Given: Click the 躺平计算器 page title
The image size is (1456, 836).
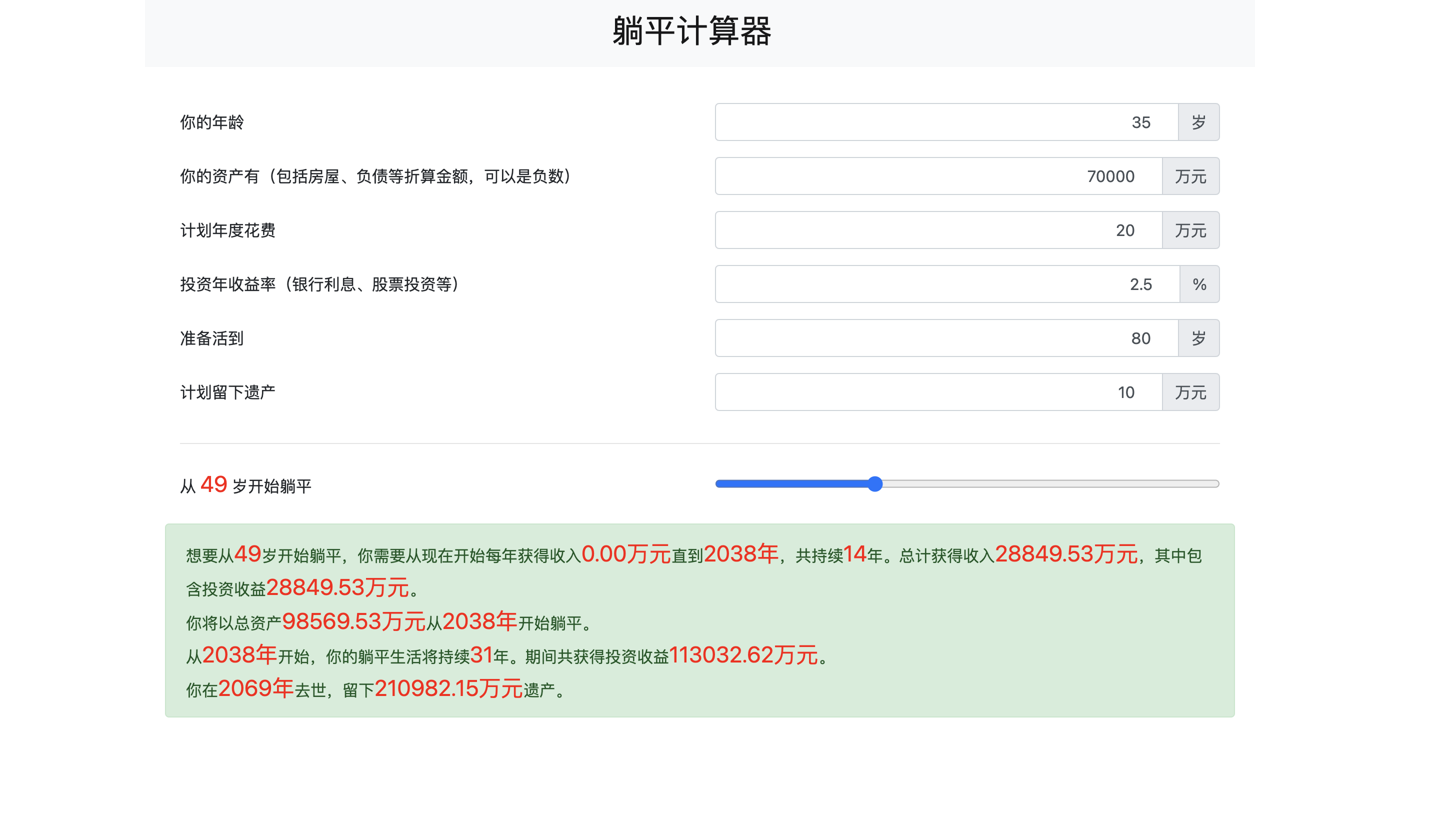Looking at the screenshot, I should (692, 30).
